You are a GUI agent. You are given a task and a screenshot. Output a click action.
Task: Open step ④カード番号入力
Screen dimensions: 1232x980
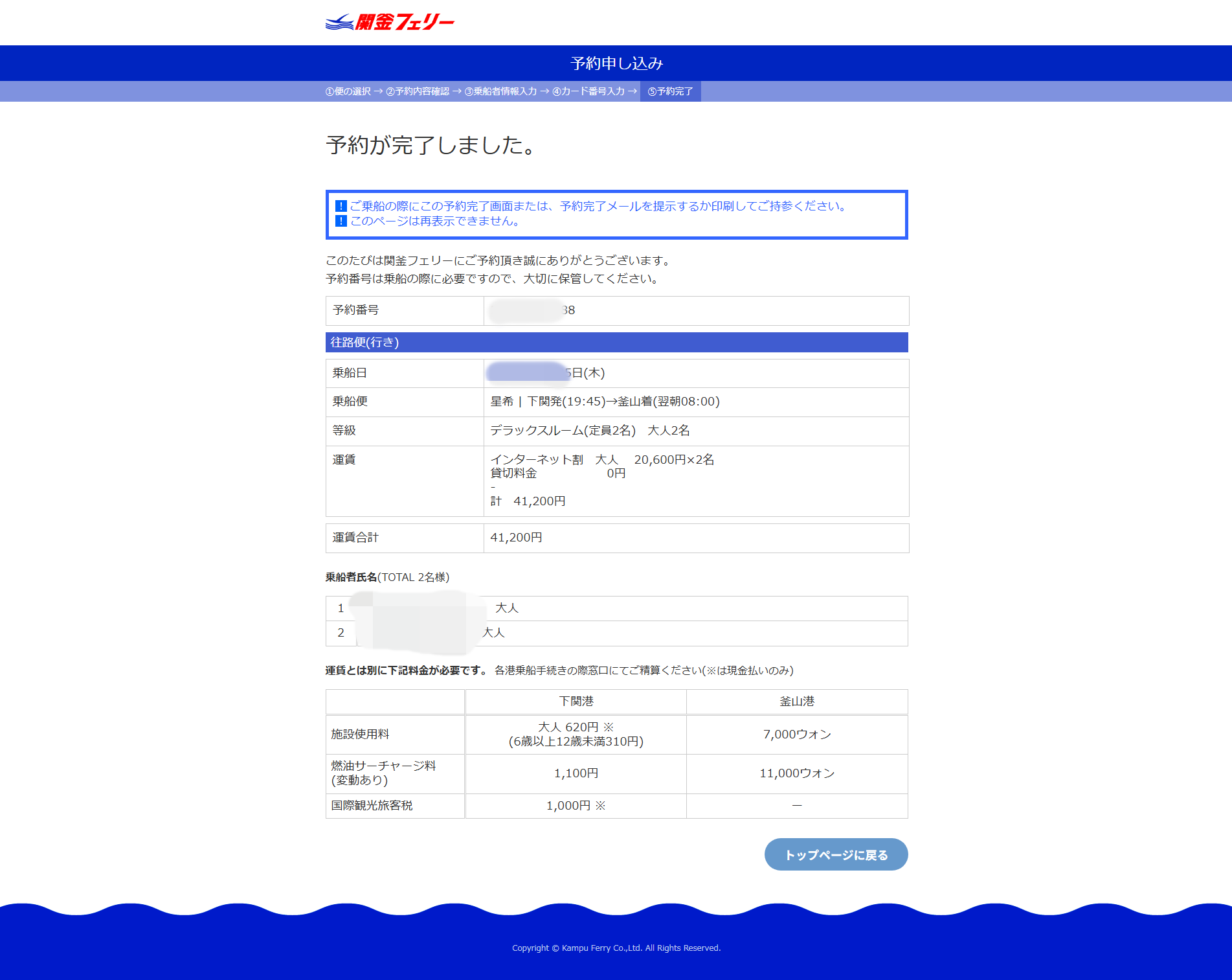pyautogui.click(x=589, y=91)
